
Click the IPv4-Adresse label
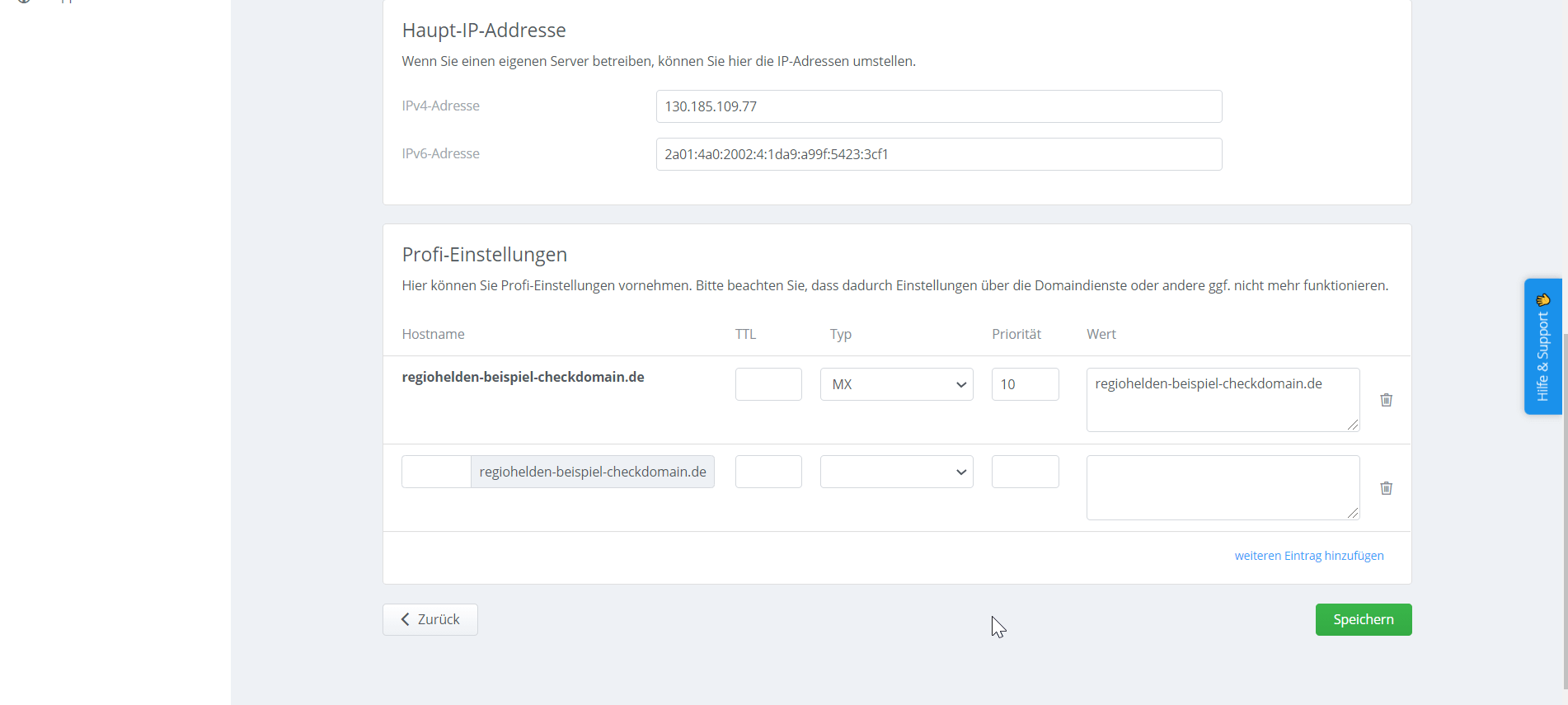pyautogui.click(x=440, y=106)
